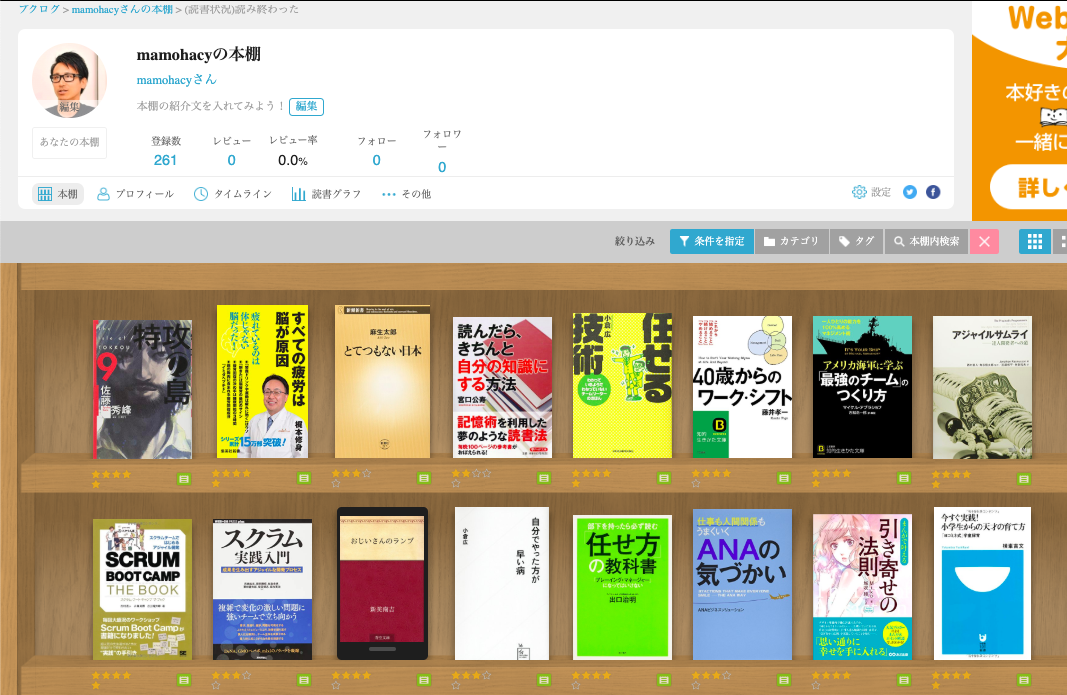Open memo icon under 引き寄せの法則
The height and width of the screenshot is (695, 1067).
(904, 680)
